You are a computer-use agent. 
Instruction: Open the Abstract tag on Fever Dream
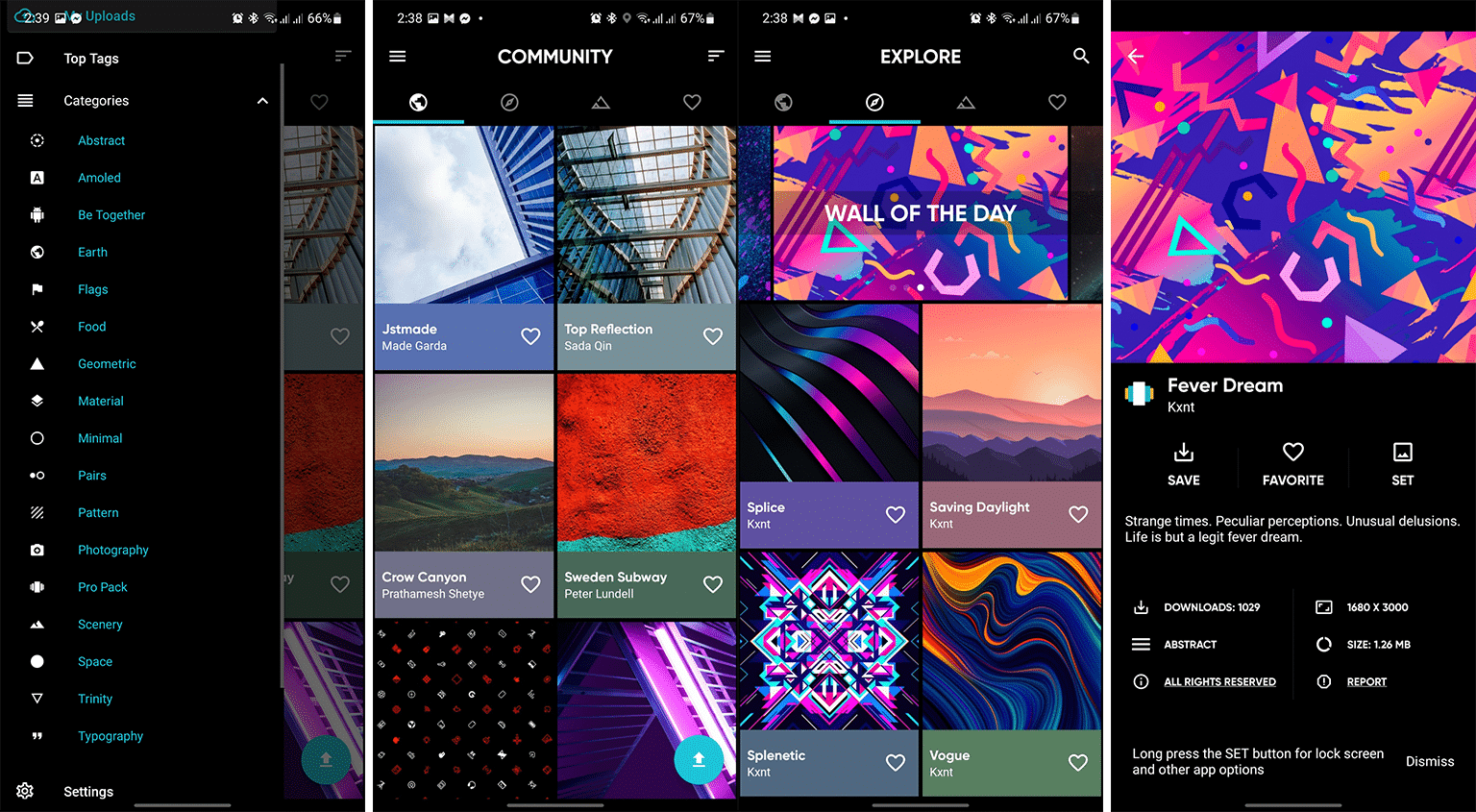point(1190,645)
